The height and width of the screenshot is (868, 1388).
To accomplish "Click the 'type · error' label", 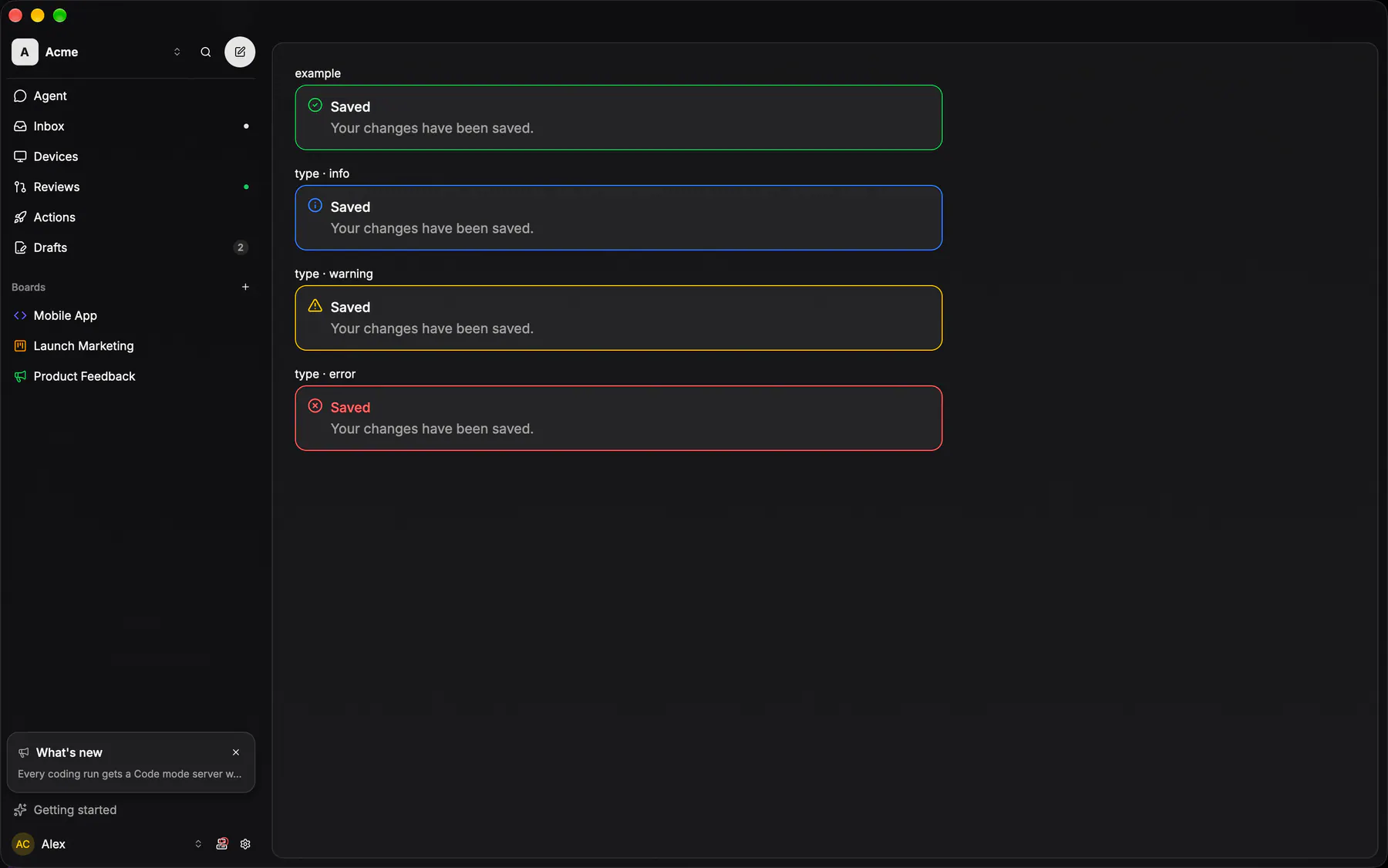I will click(x=325, y=374).
